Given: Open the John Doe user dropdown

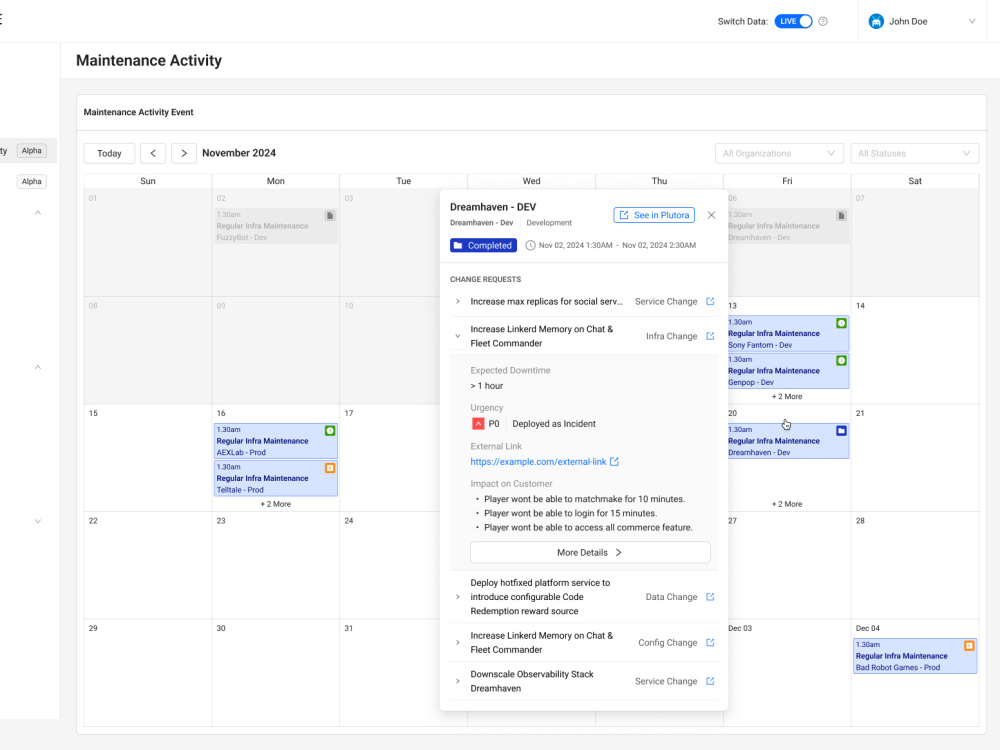Looking at the screenshot, I should click(972, 21).
